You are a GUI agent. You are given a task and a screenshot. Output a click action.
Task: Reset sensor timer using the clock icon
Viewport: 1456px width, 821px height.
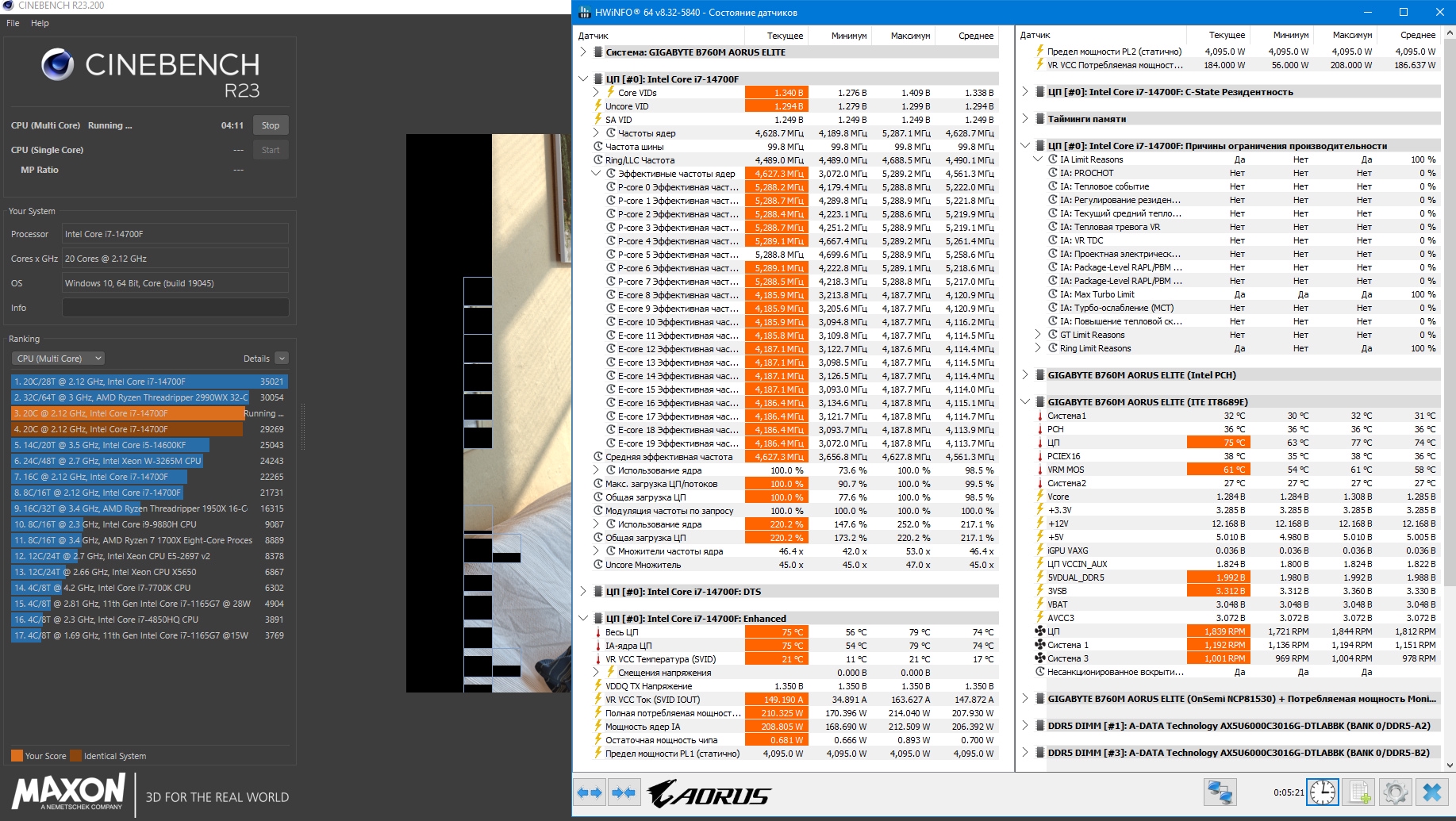coord(1323,792)
